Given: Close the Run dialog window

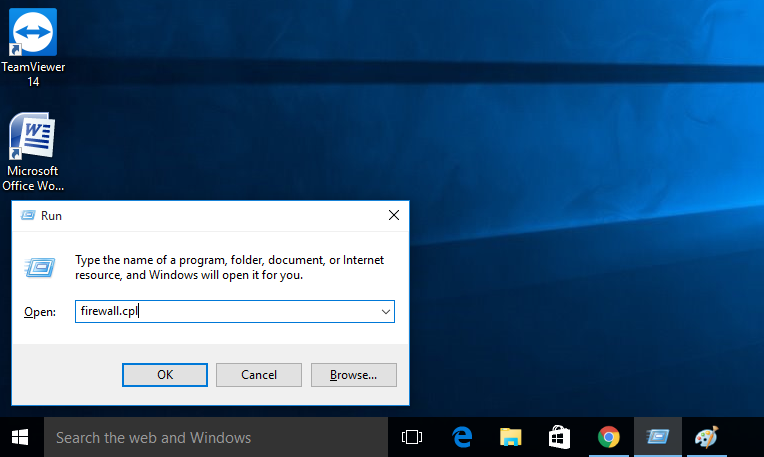Looking at the screenshot, I should click(x=394, y=215).
